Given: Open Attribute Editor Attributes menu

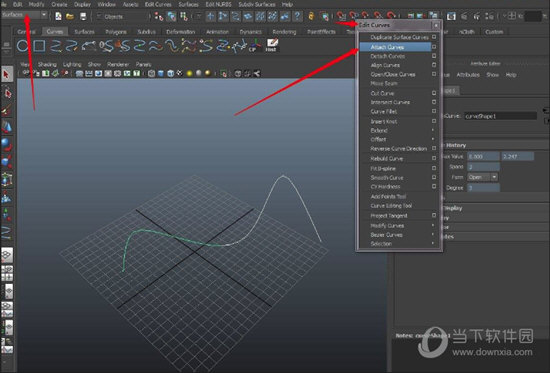Looking at the screenshot, I should click(x=468, y=75).
